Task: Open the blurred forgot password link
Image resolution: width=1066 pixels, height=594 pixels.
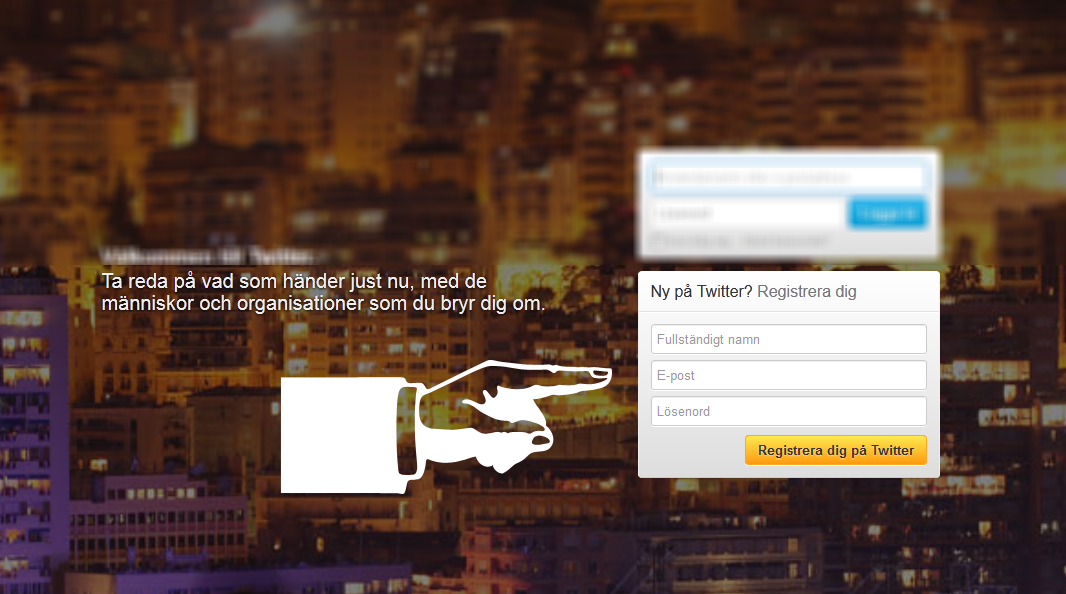Action: [x=785, y=241]
